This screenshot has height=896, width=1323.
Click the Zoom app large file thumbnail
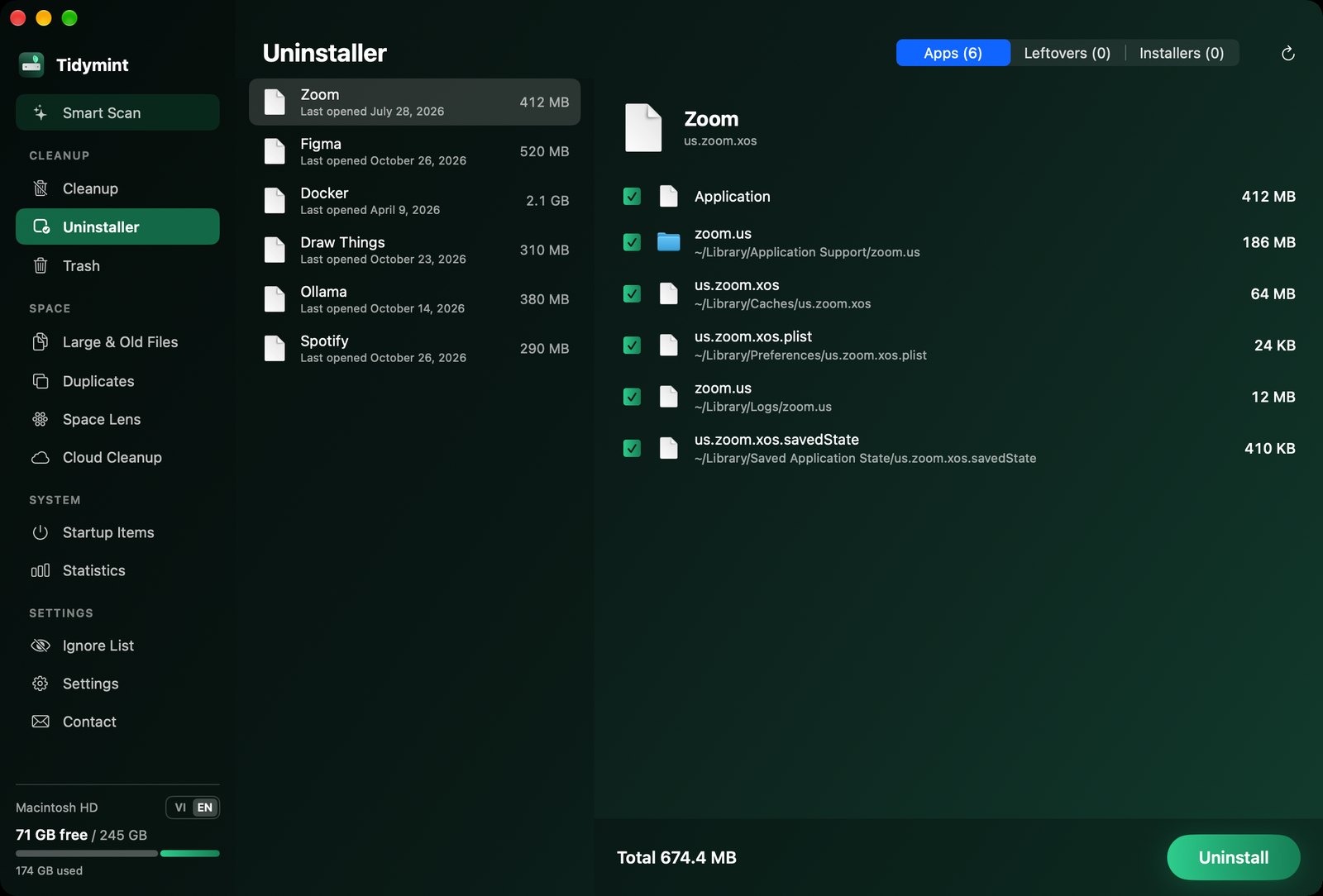(643, 127)
